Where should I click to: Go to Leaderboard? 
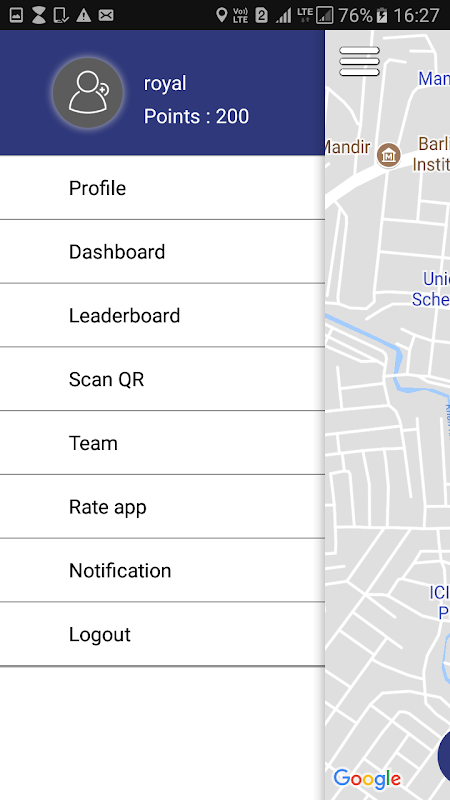[162, 316]
